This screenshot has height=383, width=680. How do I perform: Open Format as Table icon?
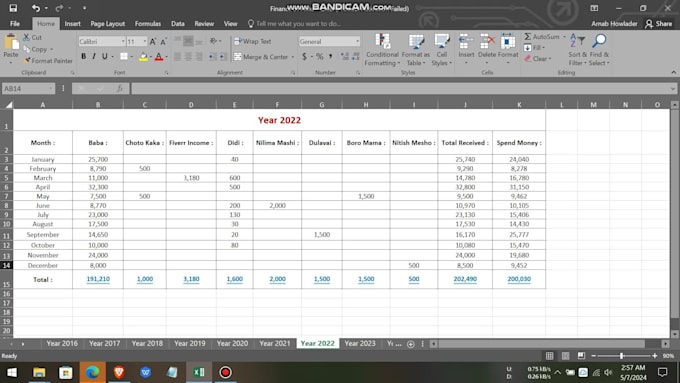click(x=415, y=41)
